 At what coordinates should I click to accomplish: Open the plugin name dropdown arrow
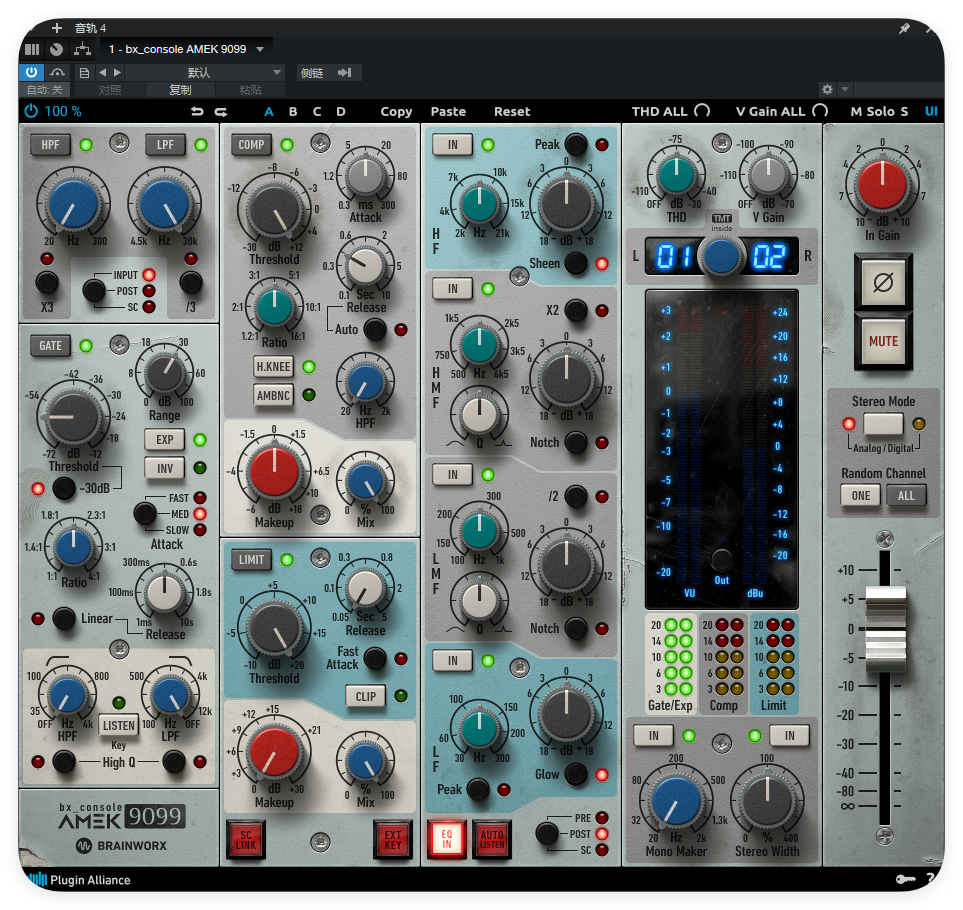pyautogui.click(x=260, y=49)
